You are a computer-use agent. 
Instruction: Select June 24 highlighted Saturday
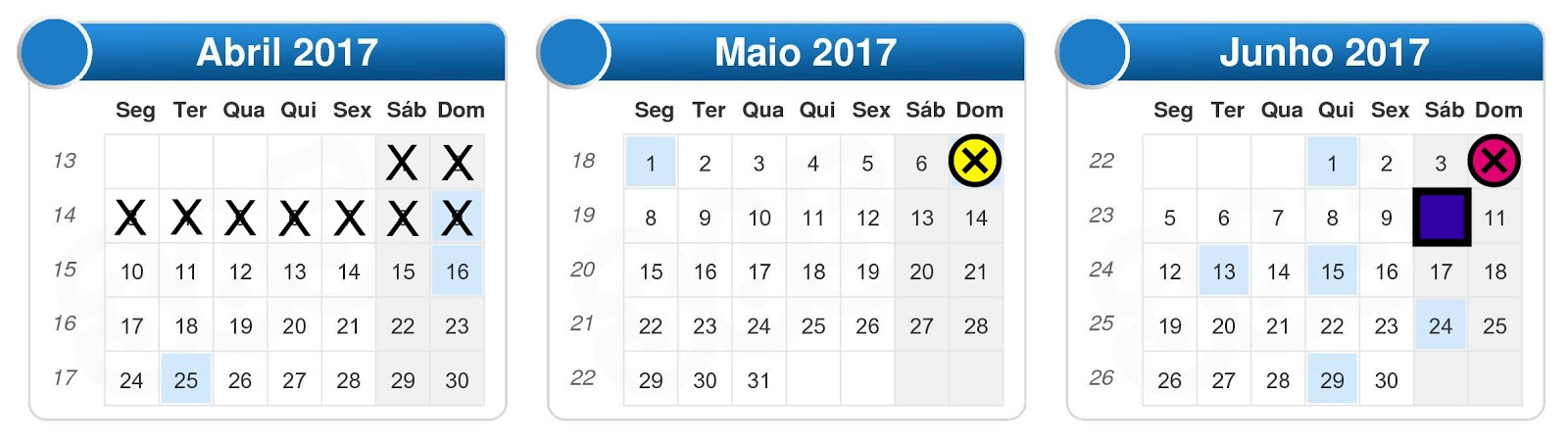tap(1441, 325)
